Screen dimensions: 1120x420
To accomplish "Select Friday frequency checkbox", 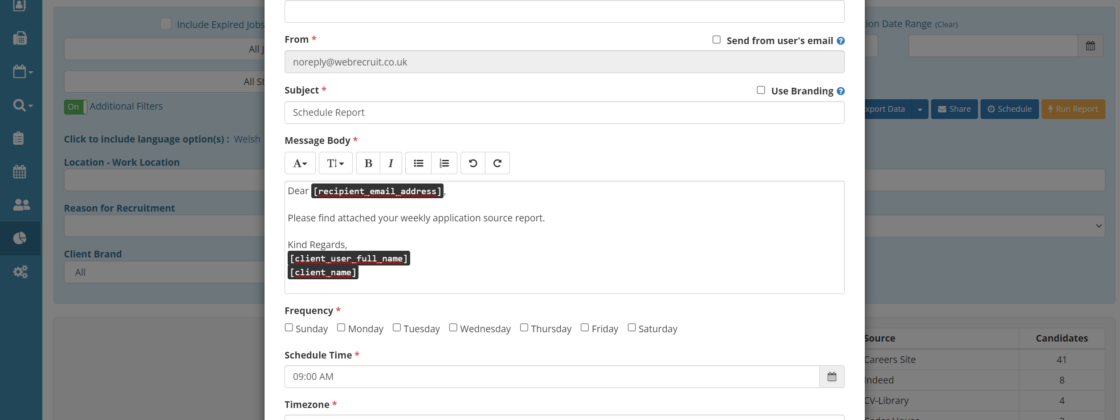I will click(584, 327).
